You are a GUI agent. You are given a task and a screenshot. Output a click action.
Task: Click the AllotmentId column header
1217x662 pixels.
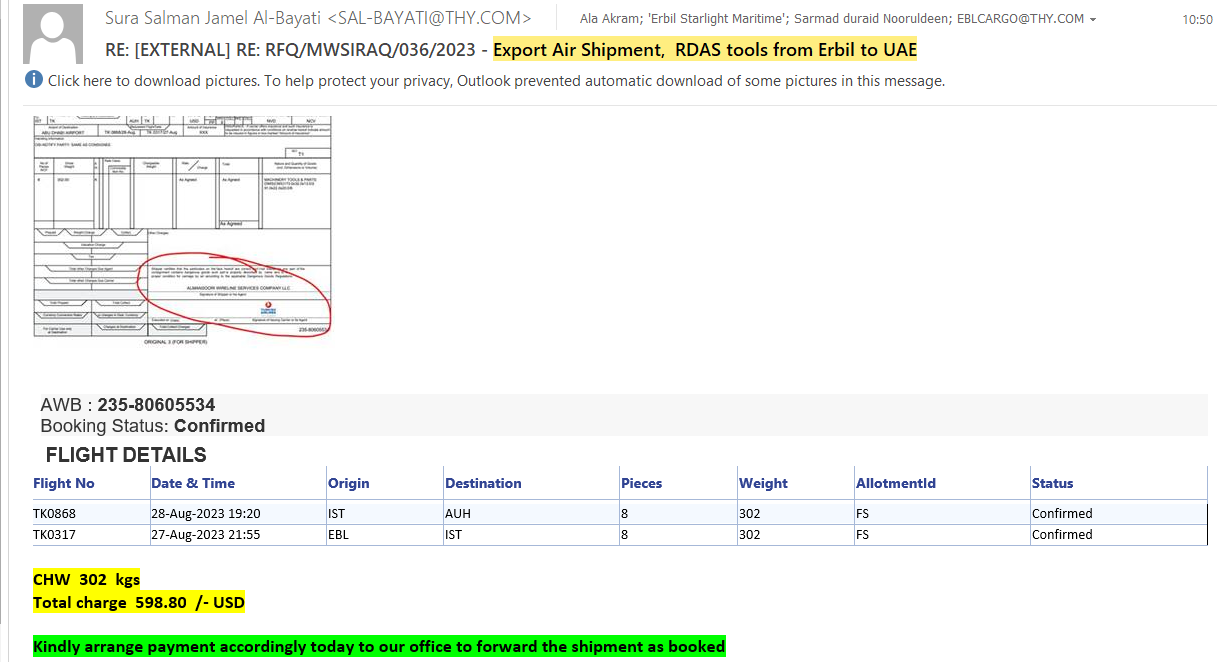point(895,483)
